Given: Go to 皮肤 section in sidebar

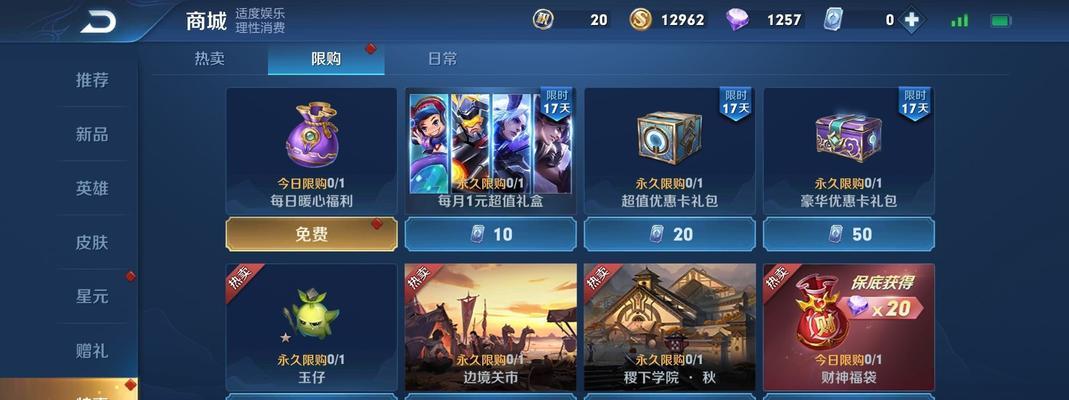Looking at the screenshot, I should [x=92, y=242].
